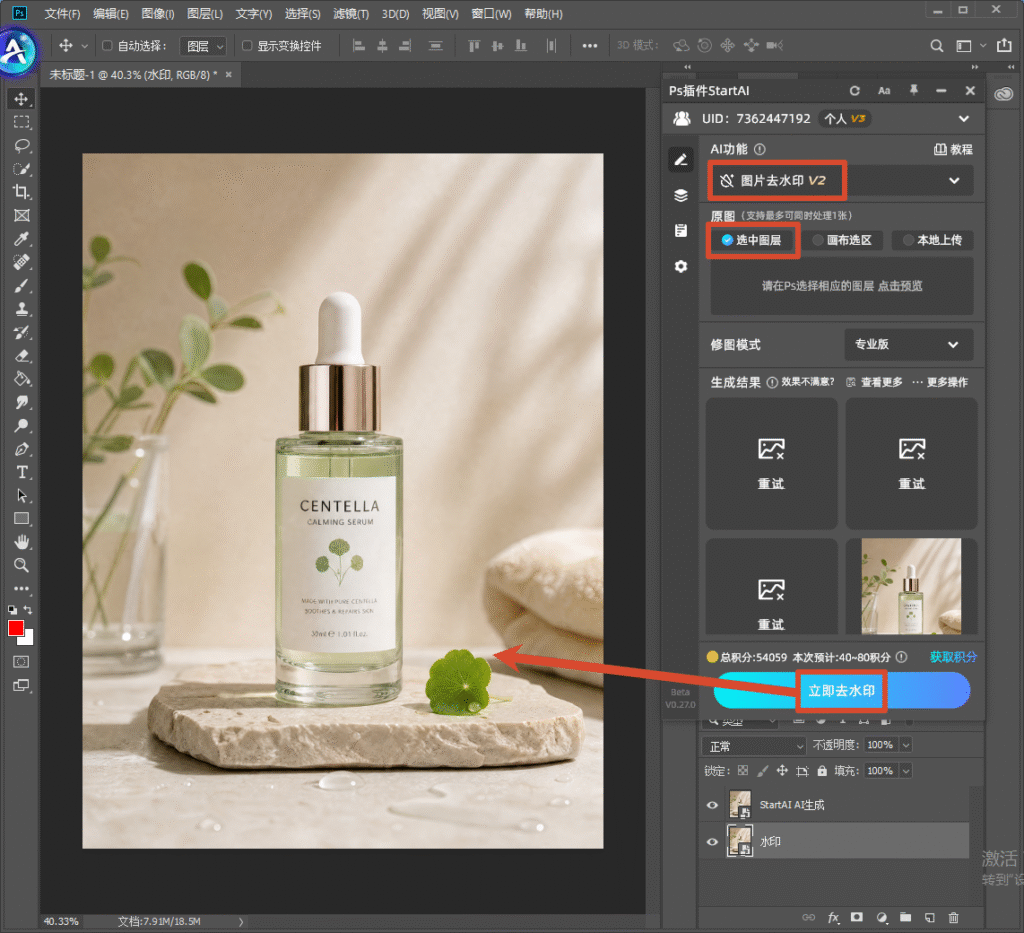Open the workspace switcher dropdown
Screen dimensions: 1024x933
(970, 46)
